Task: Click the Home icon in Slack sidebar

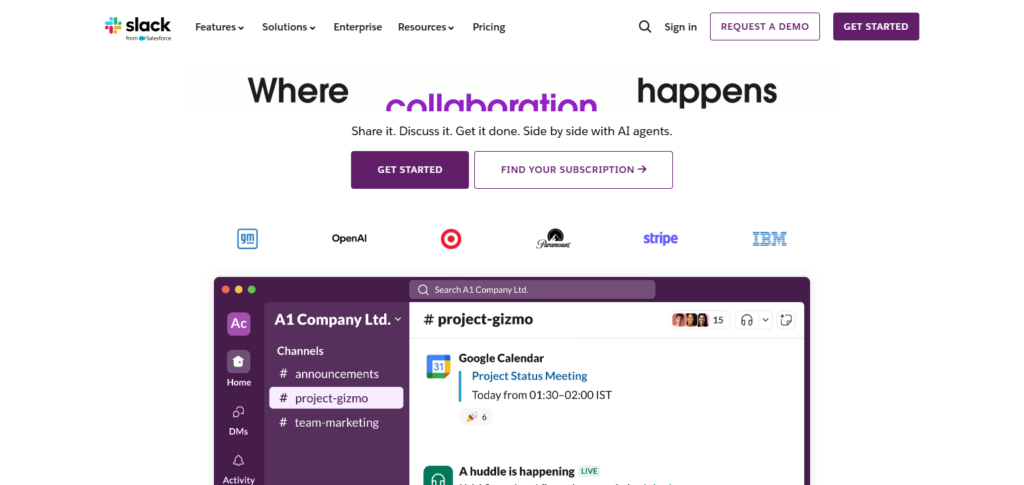Action: [238, 362]
